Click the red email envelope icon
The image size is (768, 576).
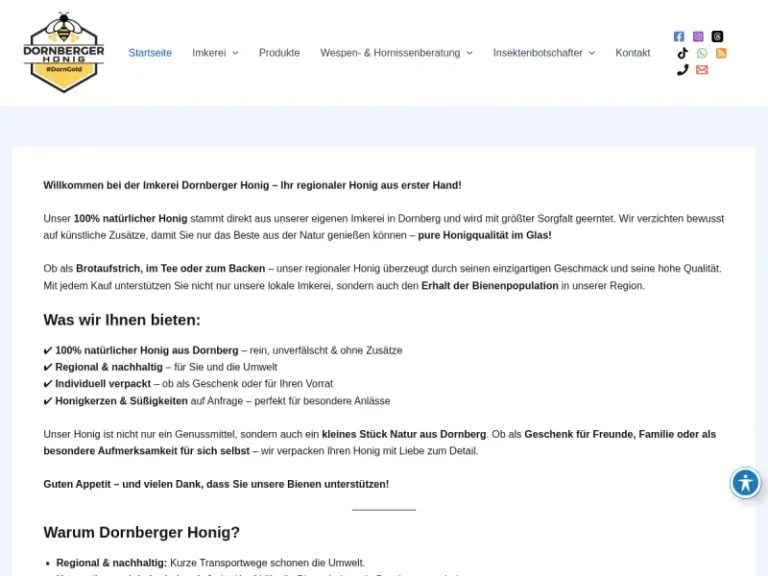tap(702, 70)
